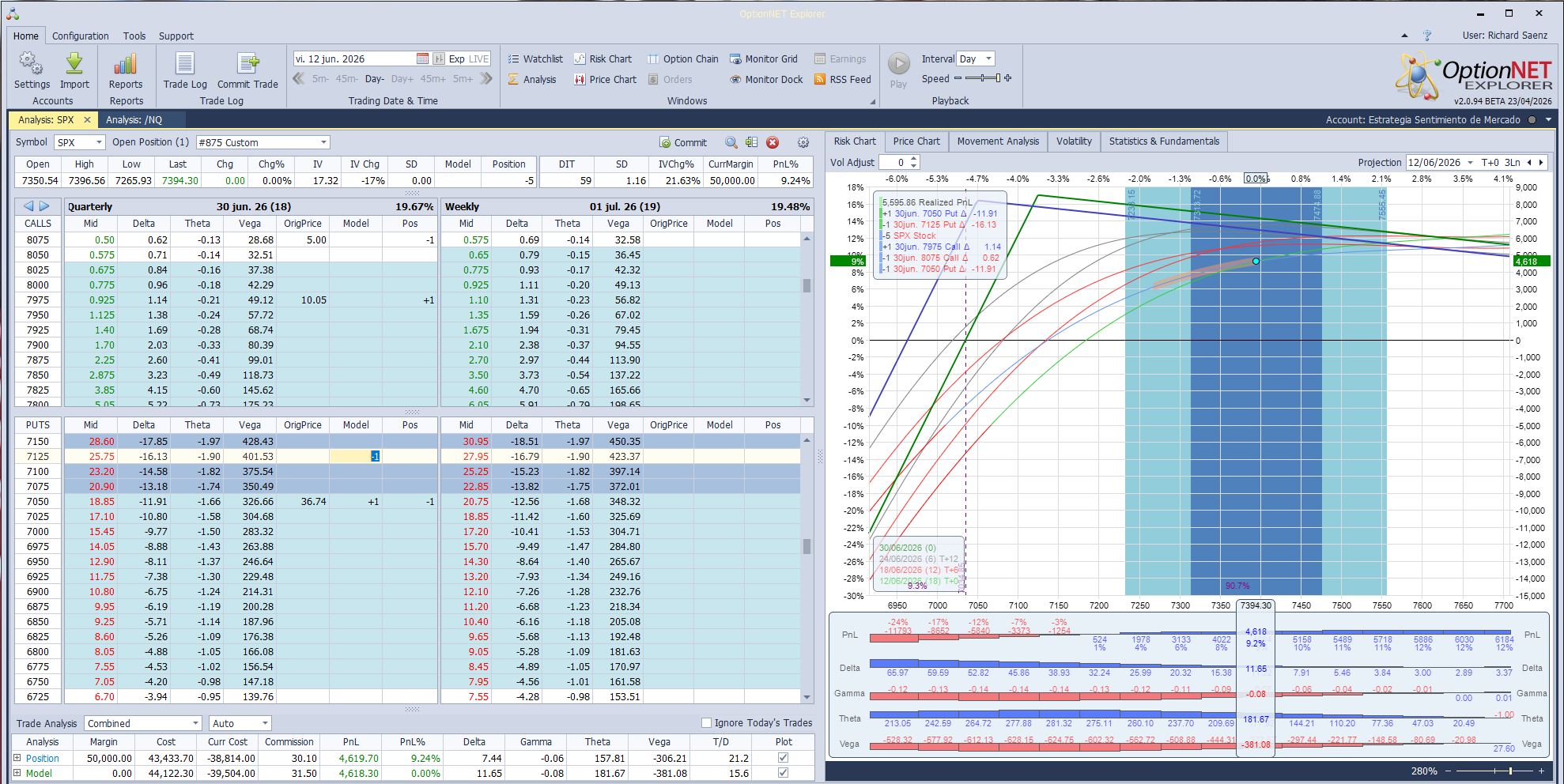Toggle the Exp mode button
Viewport: 1564px width, 784px height.
457,58
